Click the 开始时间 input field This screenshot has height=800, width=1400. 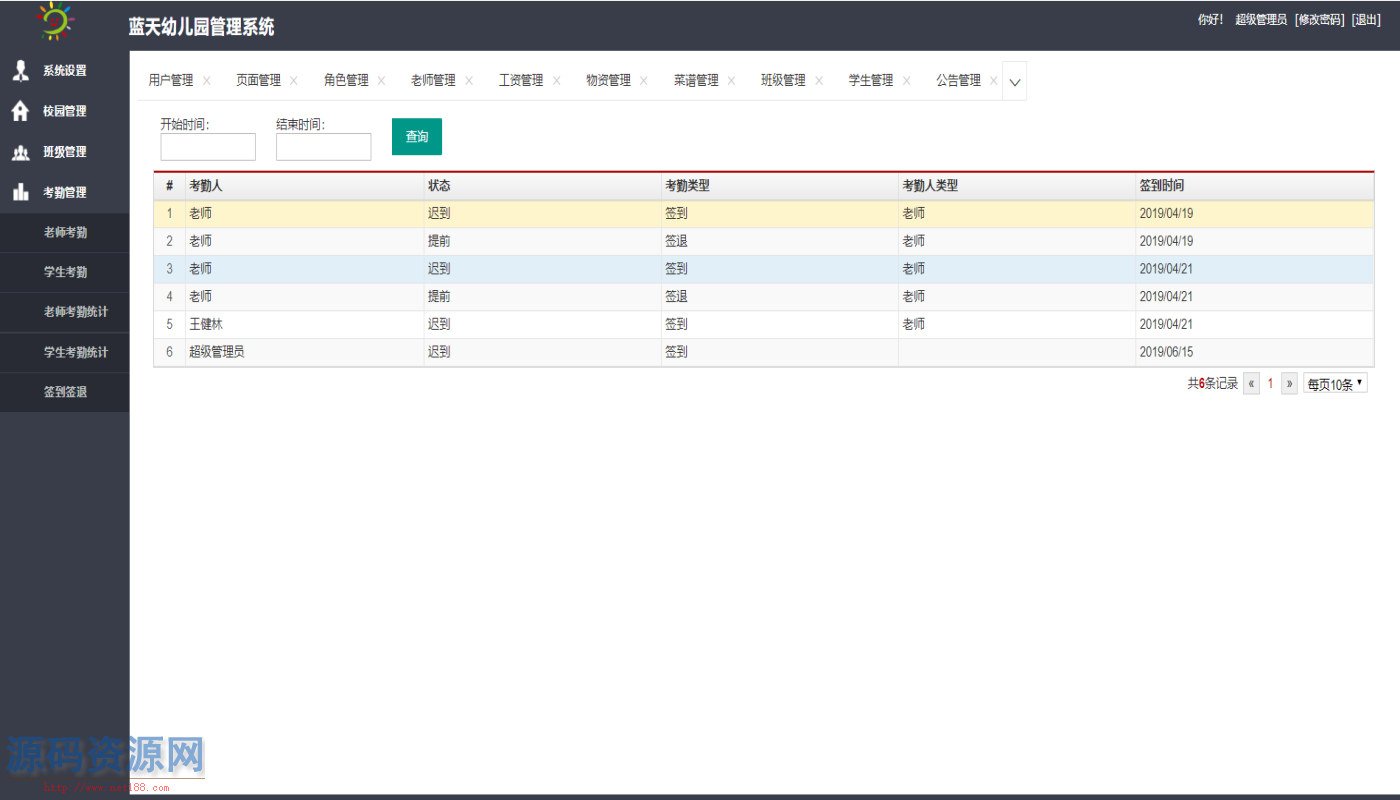click(208, 147)
